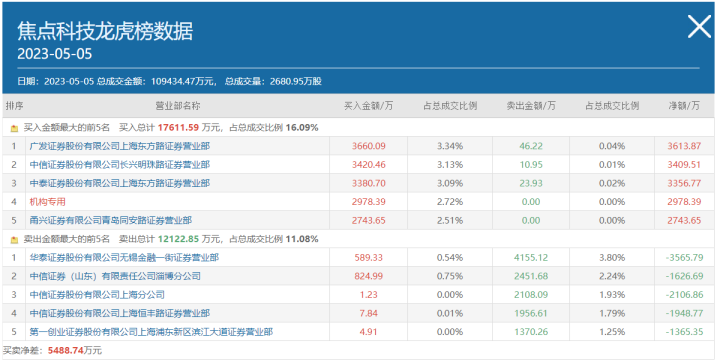This screenshot has height=363, width=718.
Task: Click the 焦点科技龙虎榜数据 title
Action: (105, 32)
